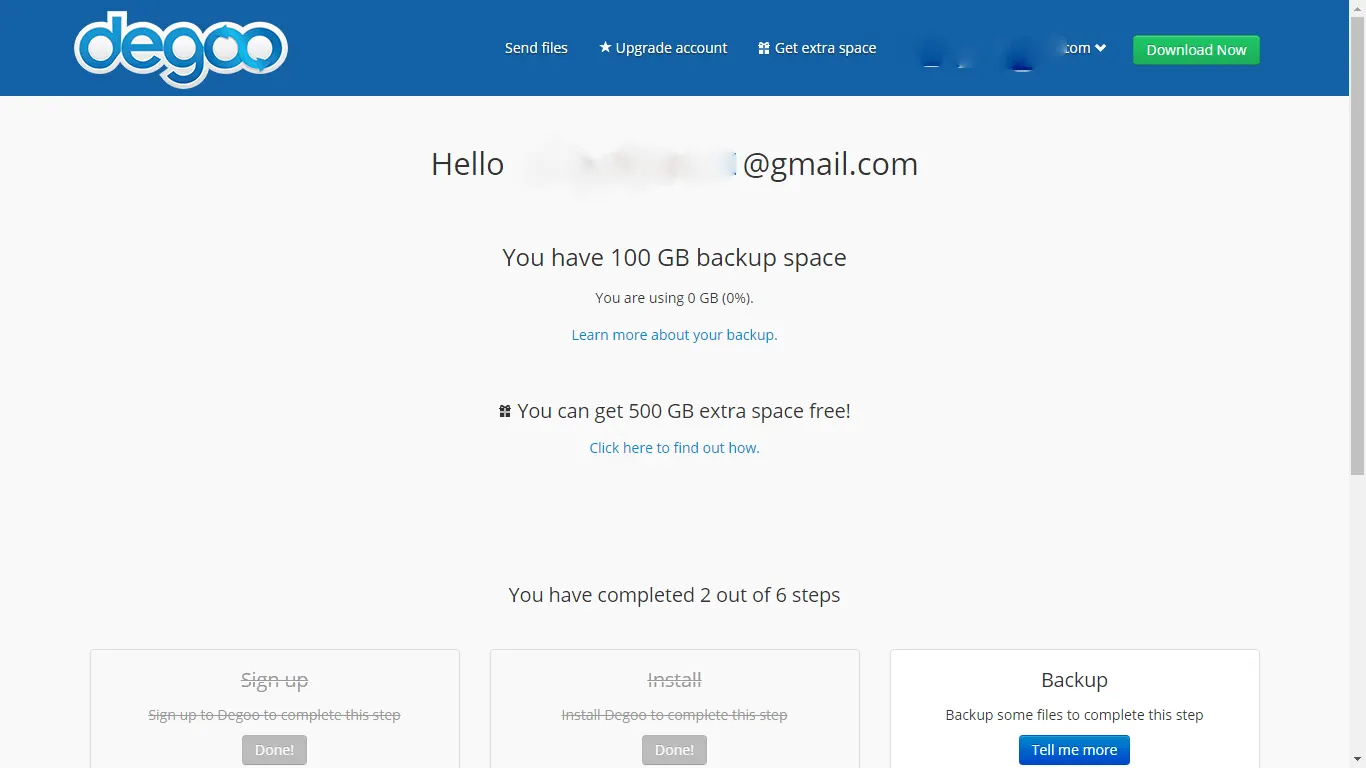
Task: Click gift icon next to 500 GB heading
Action: [505, 411]
